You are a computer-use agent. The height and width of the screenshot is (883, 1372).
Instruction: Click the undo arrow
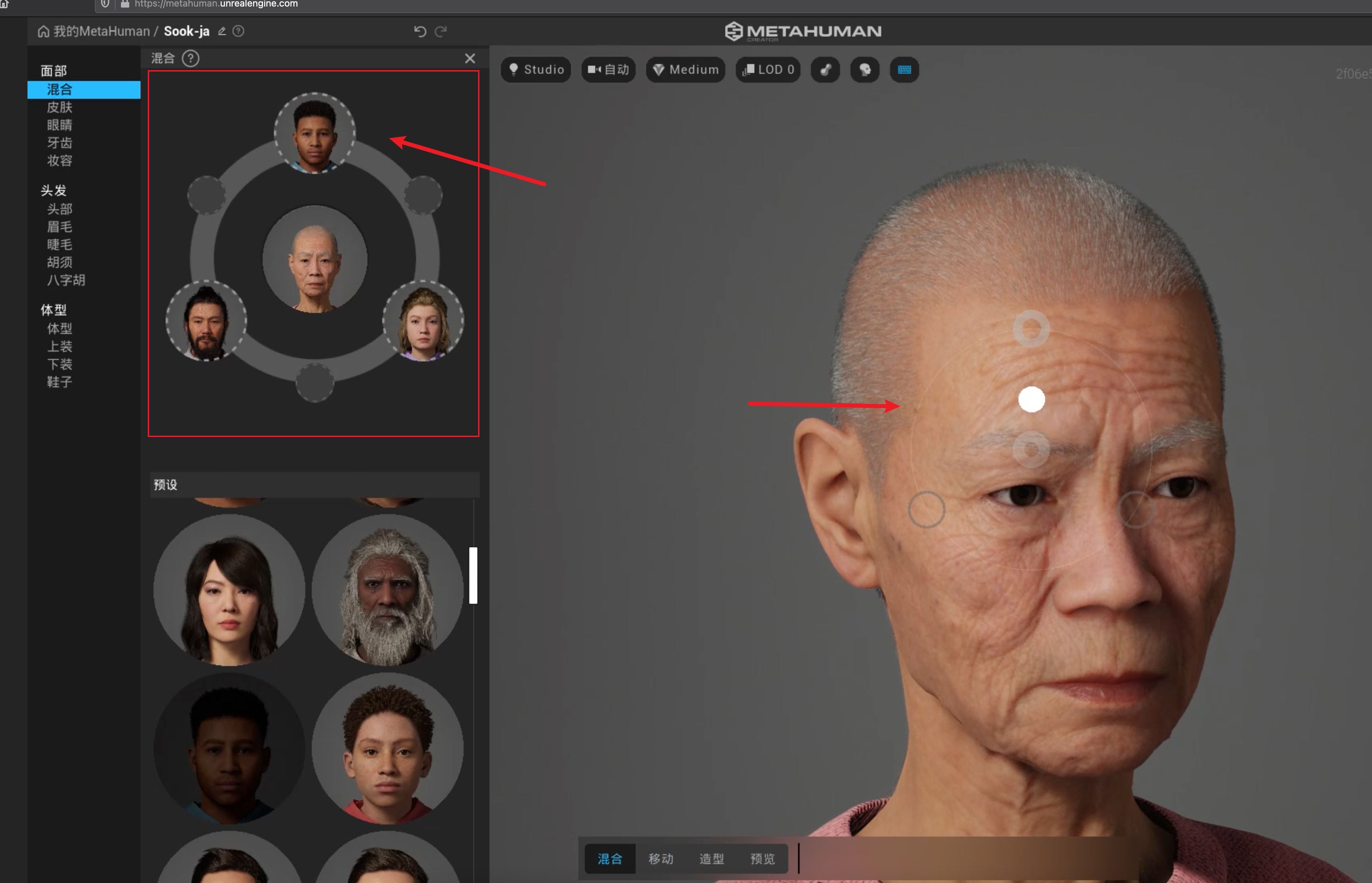(420, 31)
